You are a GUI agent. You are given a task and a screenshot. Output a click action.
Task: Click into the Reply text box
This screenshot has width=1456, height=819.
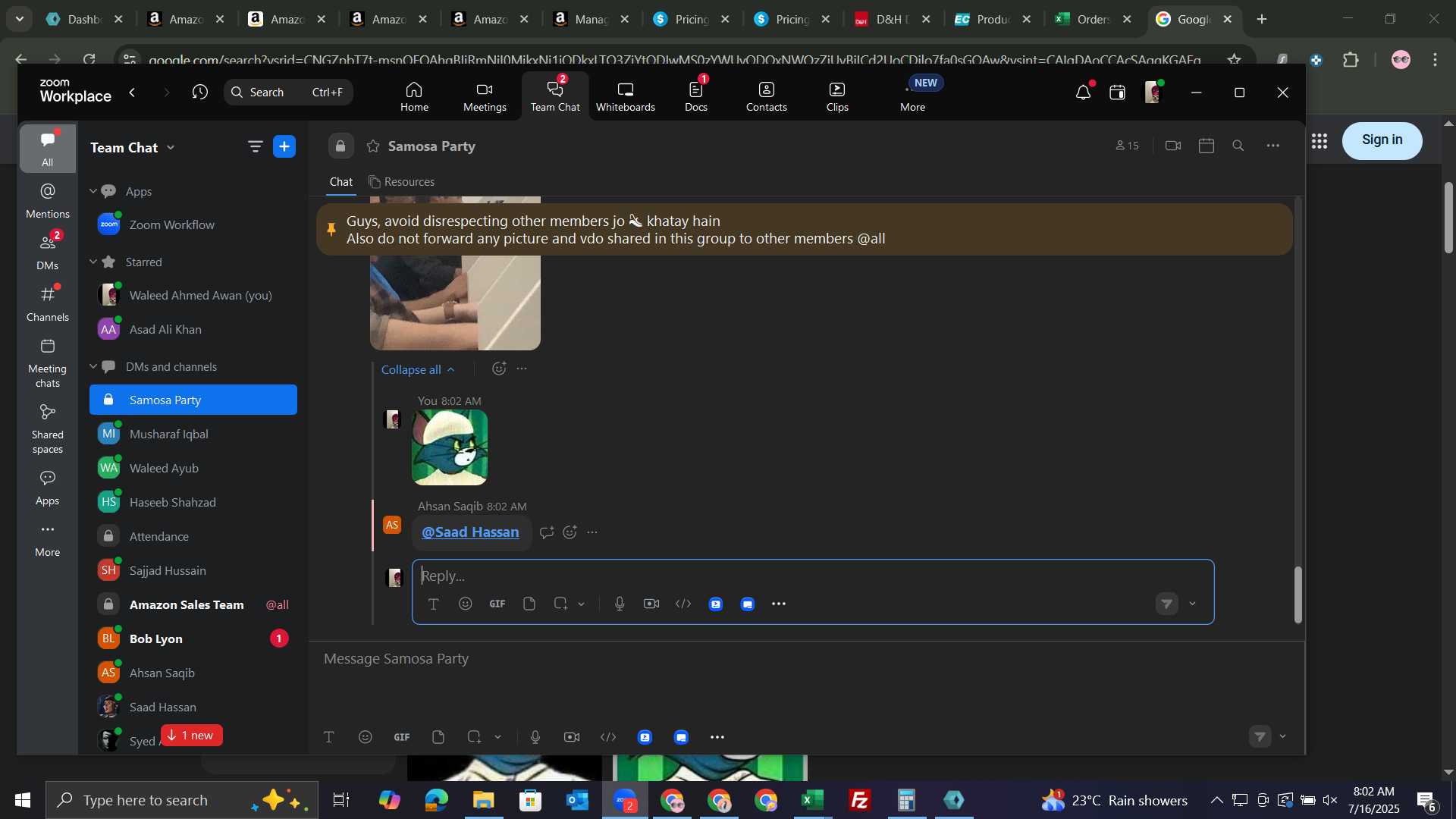click(x=812, y=576)
